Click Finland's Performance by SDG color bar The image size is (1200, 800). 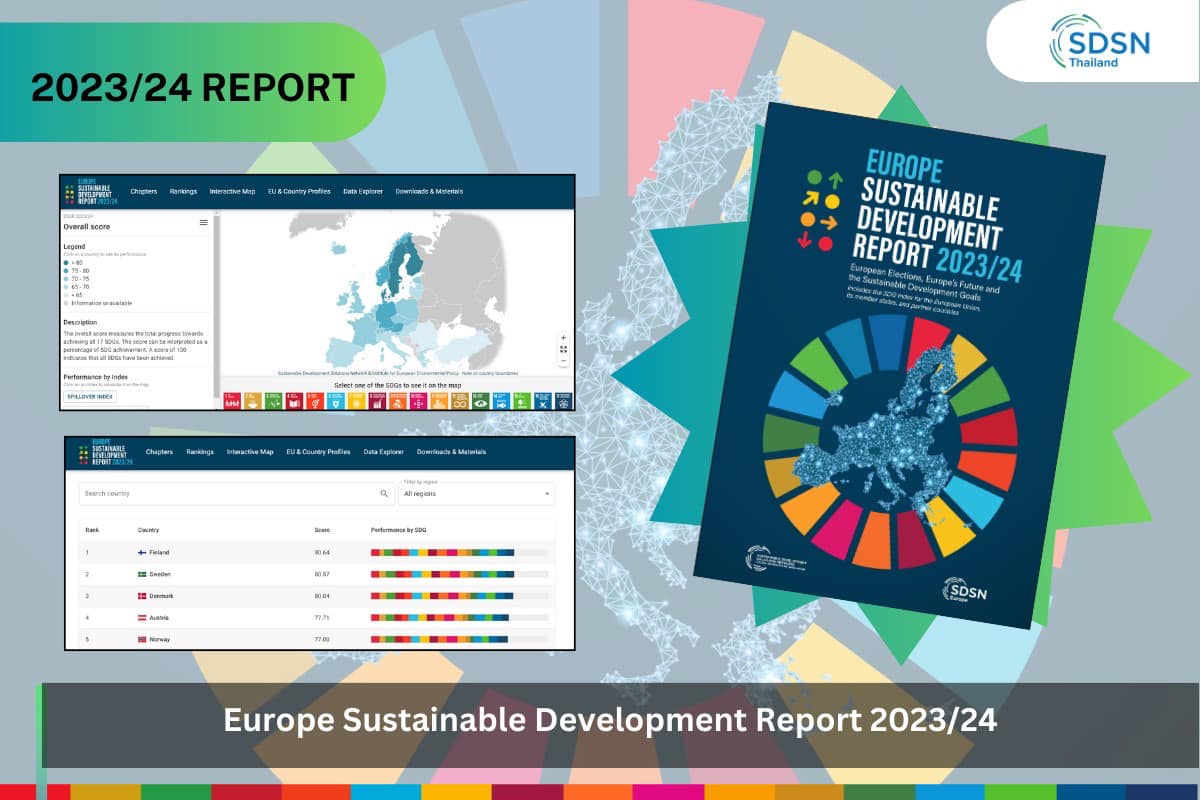pyautogui.click(x=442, y=552)
